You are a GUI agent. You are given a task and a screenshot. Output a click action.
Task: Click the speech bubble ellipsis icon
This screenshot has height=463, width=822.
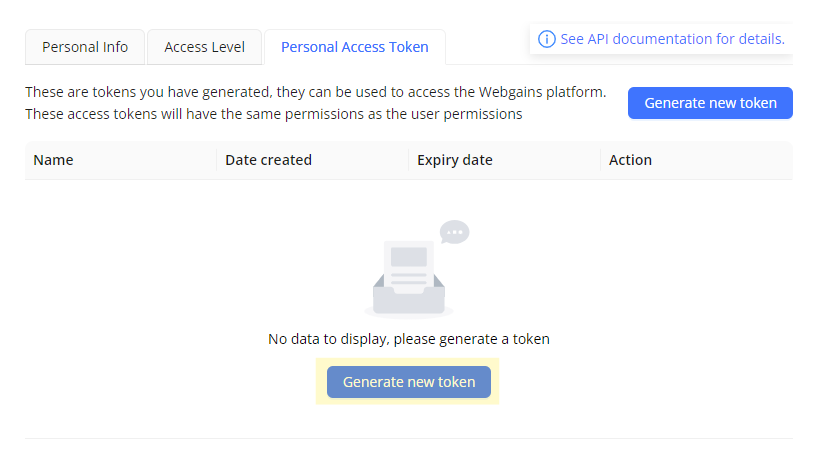point(455,232)
